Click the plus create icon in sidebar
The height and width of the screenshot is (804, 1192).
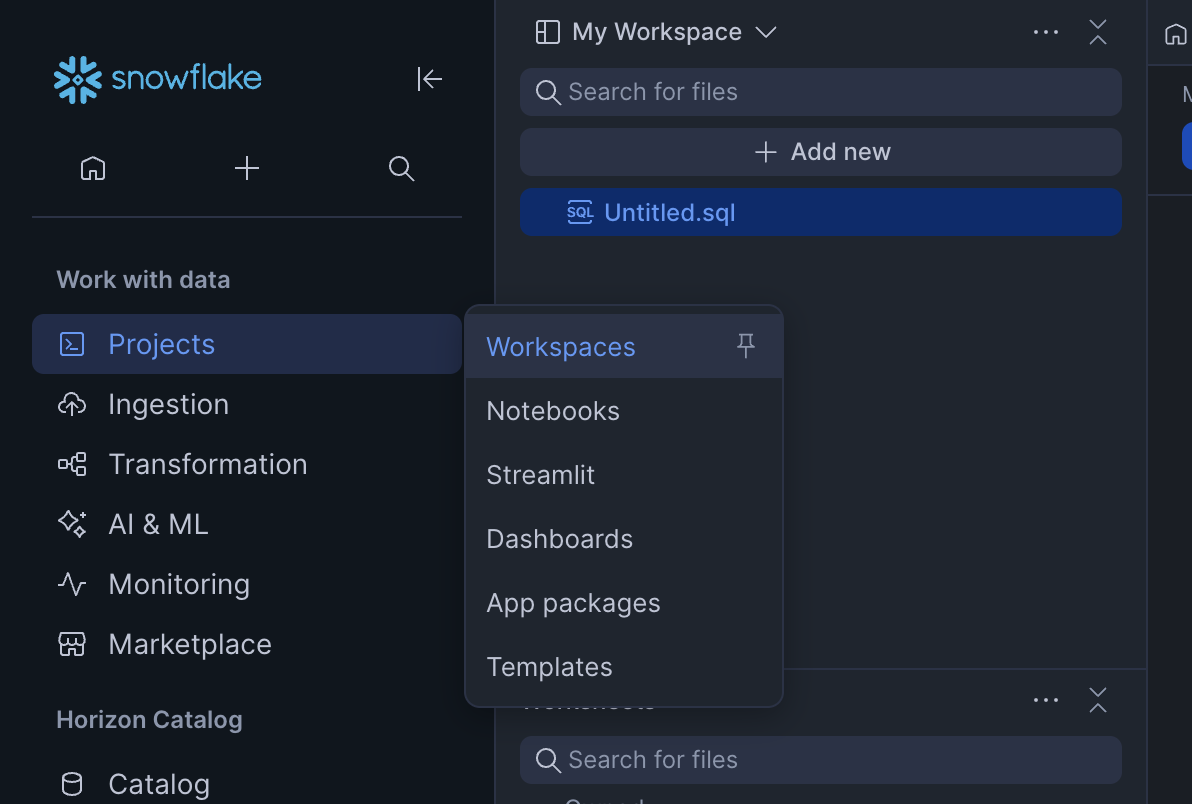[x=246, y=168]
